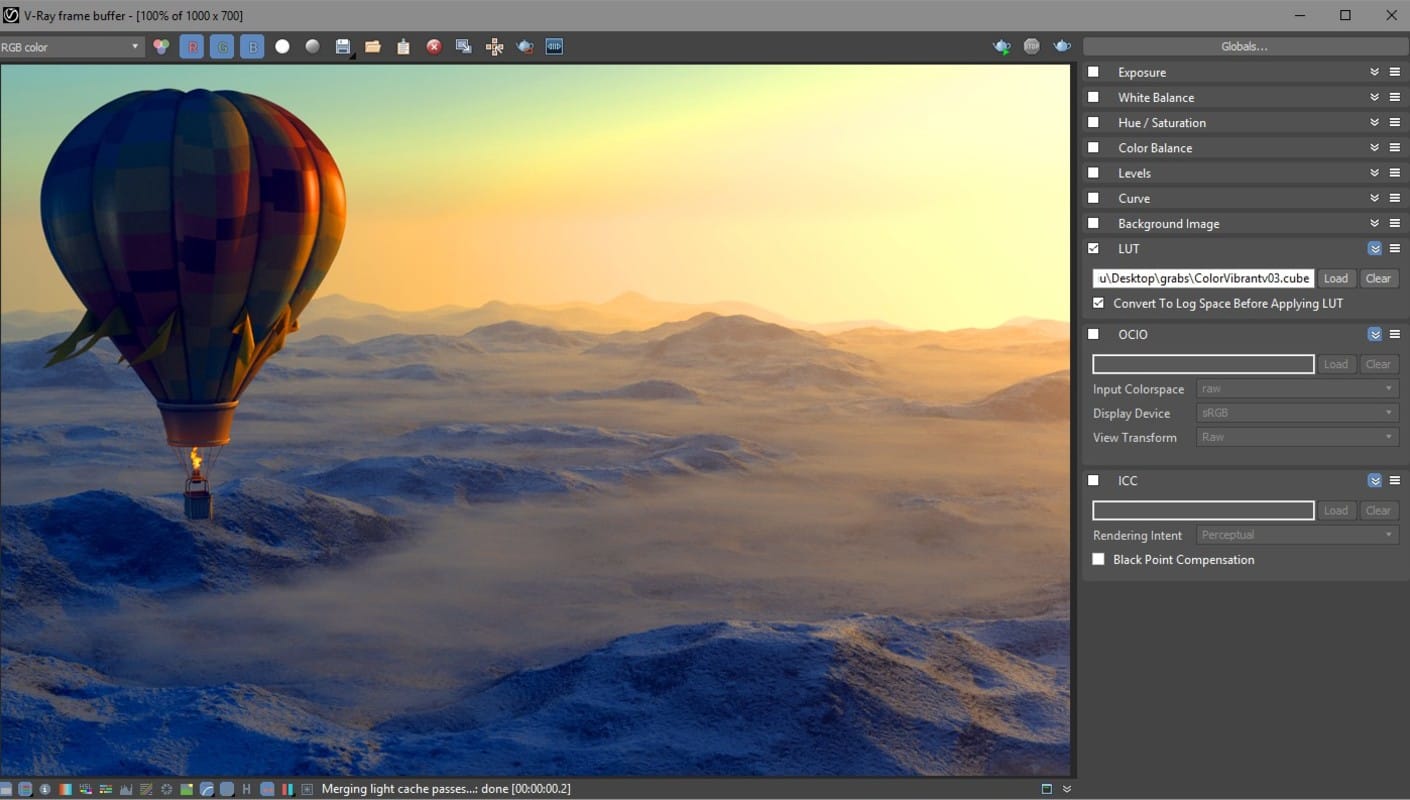This screenshot has width=1410, height=800.
Task: Enable Black Point Compensation
Action: 1098,559
